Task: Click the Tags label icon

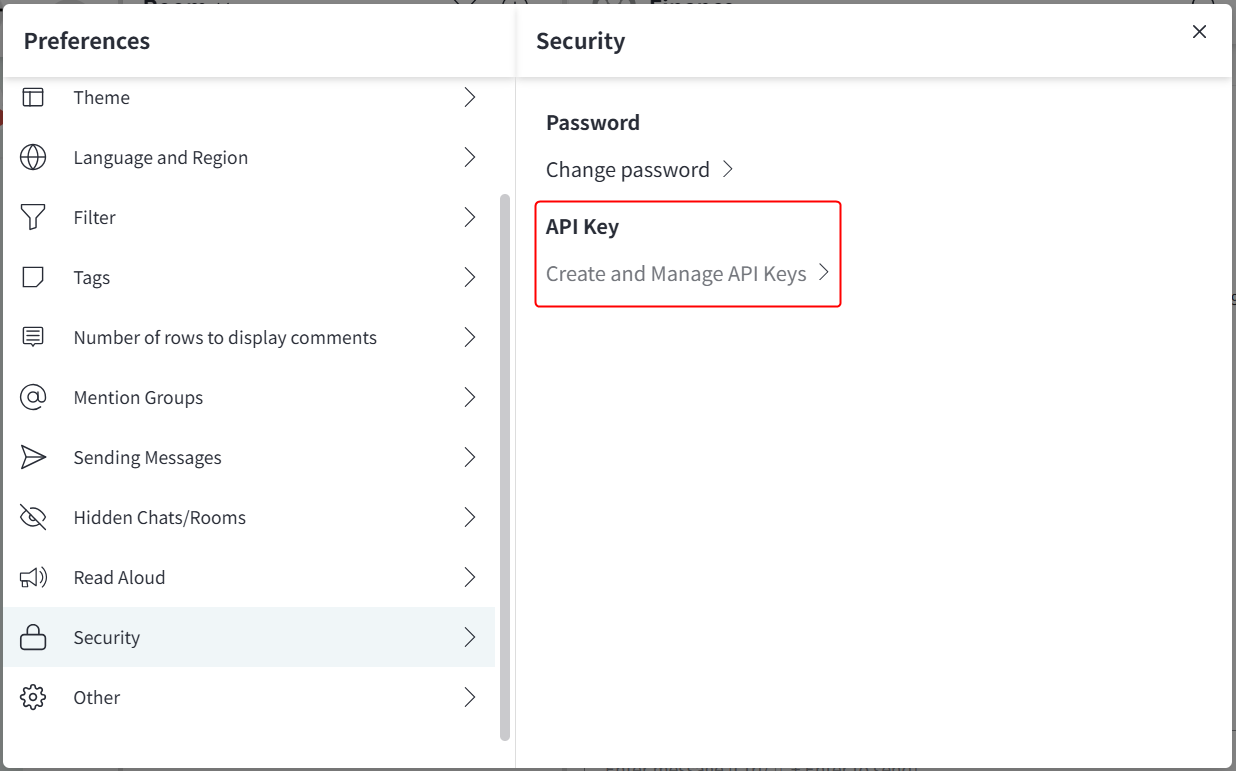Action: (x=33, y=277)
